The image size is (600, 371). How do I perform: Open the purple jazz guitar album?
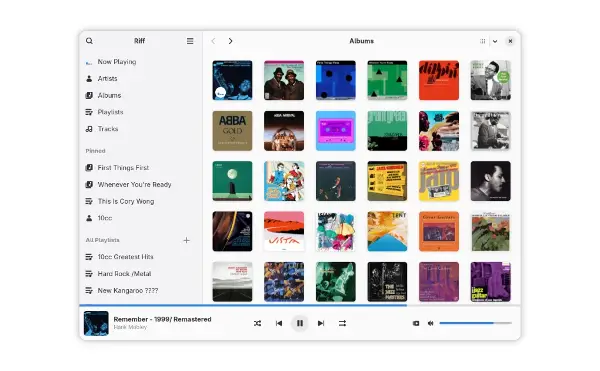pyautogui.click(x=491, y=282)
